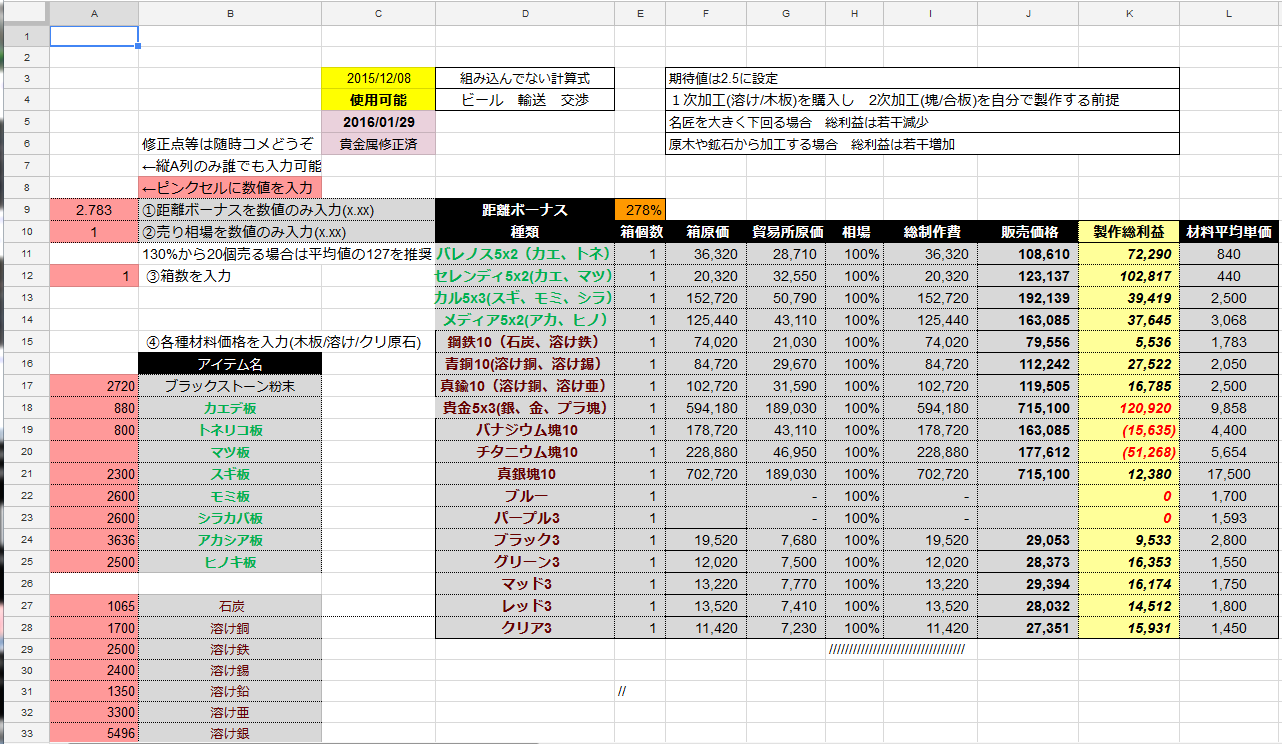The image size is (1282, 744).
Task: Click the パープル3 row label
Action: (524, 518)
